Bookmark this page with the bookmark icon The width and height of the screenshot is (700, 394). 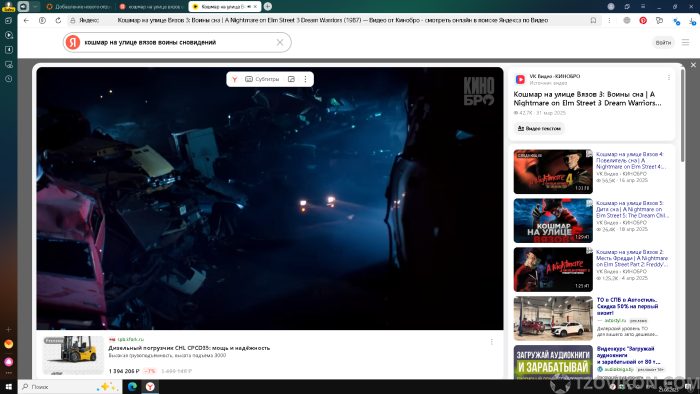pos(593,21)
